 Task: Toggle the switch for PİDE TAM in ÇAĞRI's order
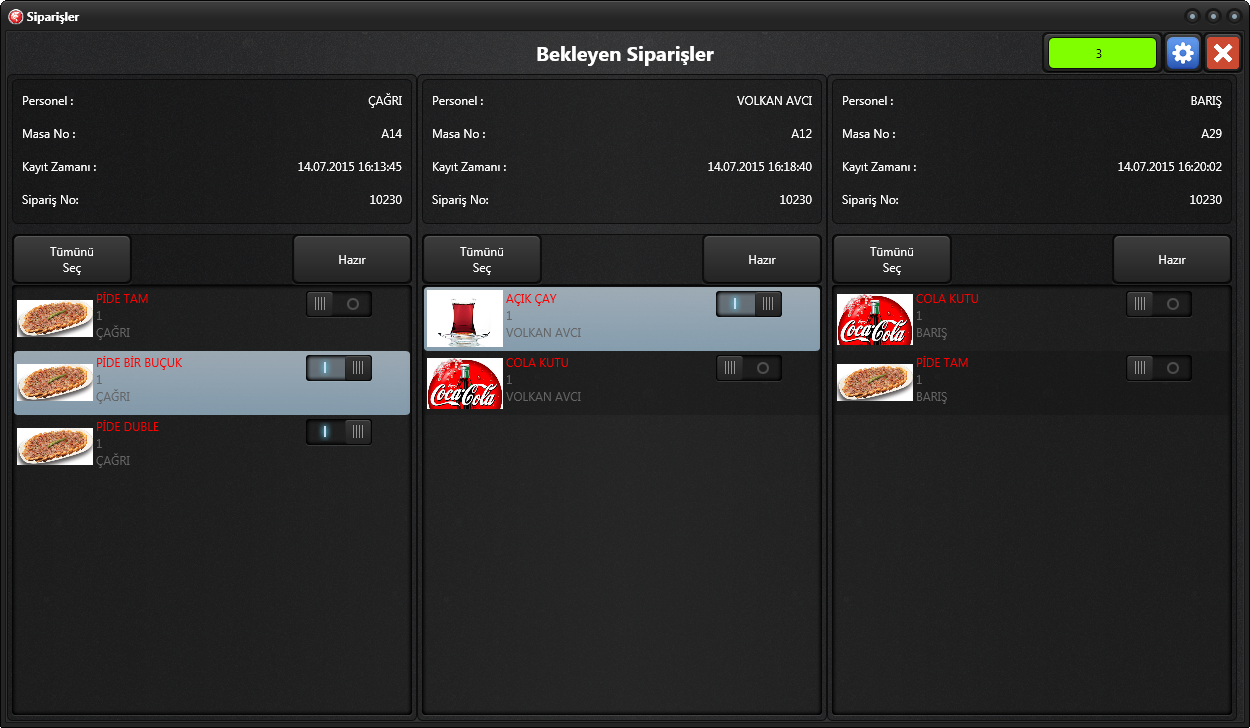point(339,304)
